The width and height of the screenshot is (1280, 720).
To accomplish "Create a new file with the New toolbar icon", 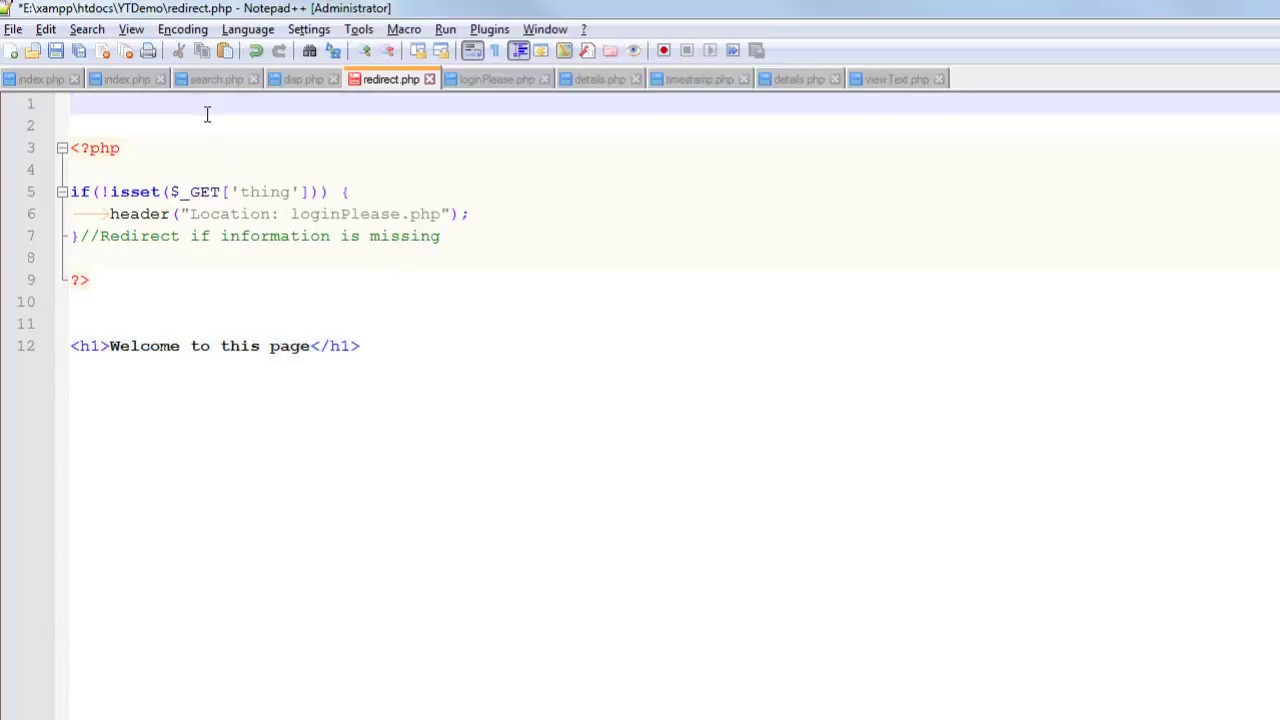I will coord(11,51).
